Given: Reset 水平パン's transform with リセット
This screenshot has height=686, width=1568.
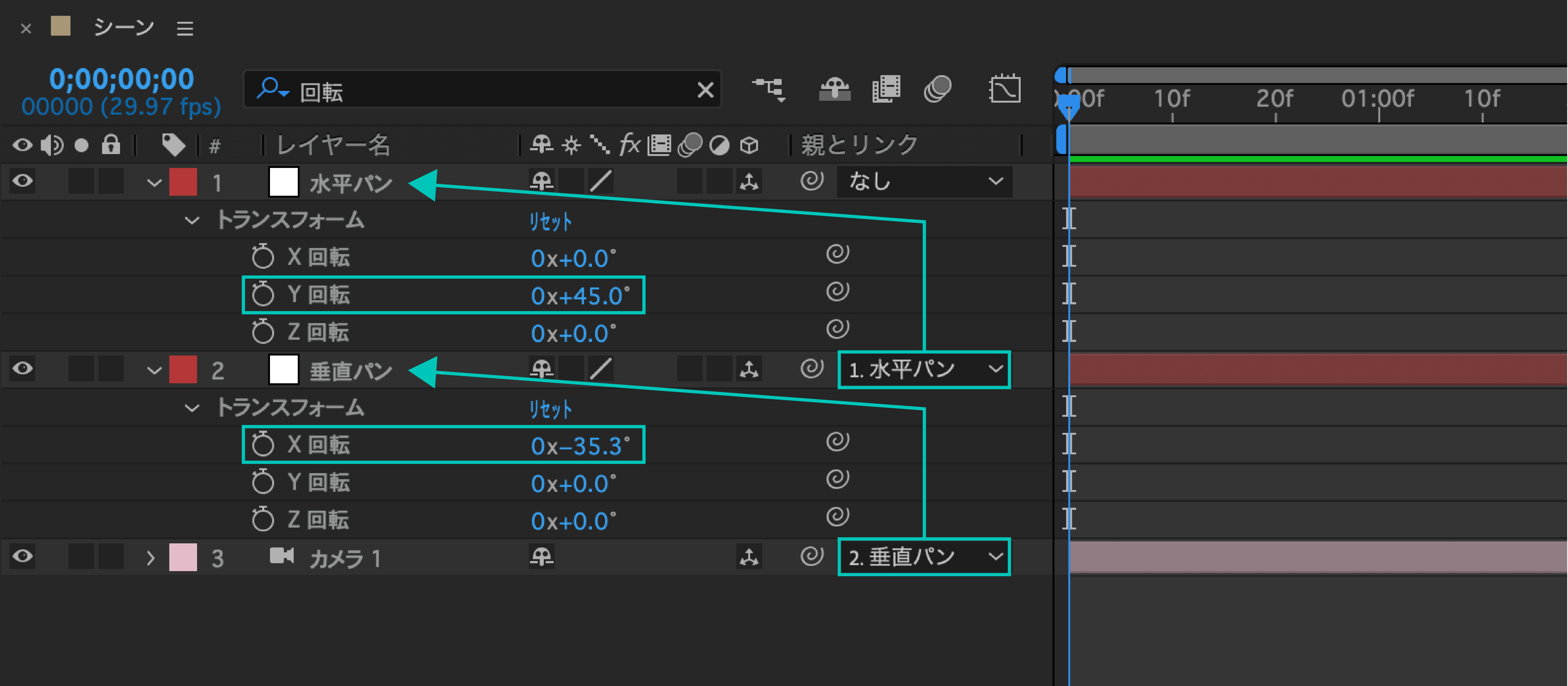Looking at the screenshot, I should (550, 222).
